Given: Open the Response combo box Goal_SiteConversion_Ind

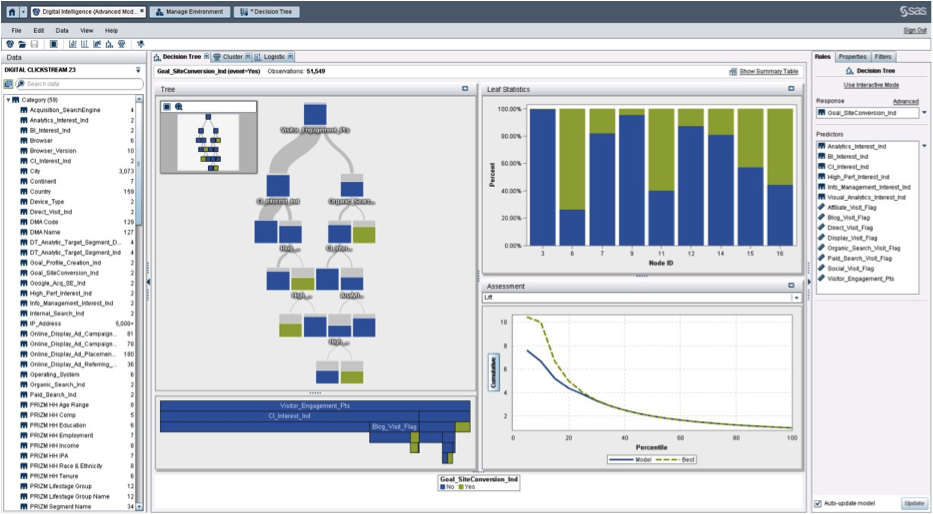Looking at the screenshot, I should [868, 112].
